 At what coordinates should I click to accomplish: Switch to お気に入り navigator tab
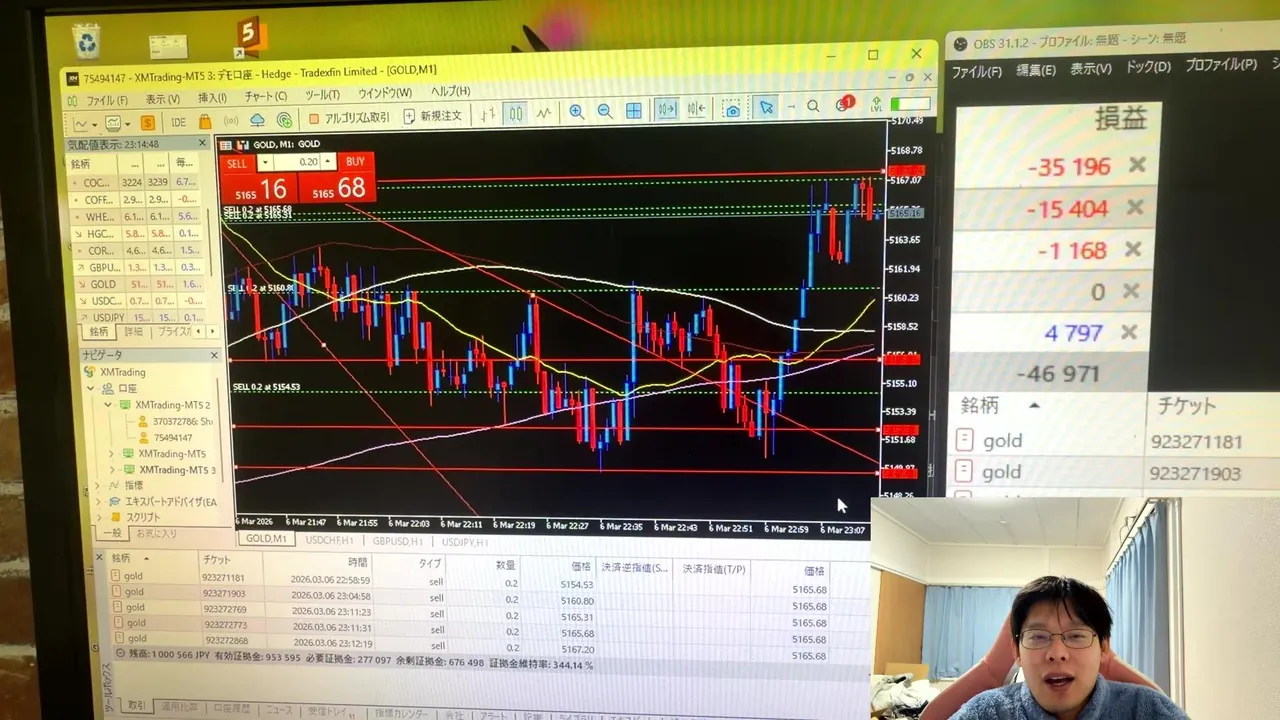[156, 534]
